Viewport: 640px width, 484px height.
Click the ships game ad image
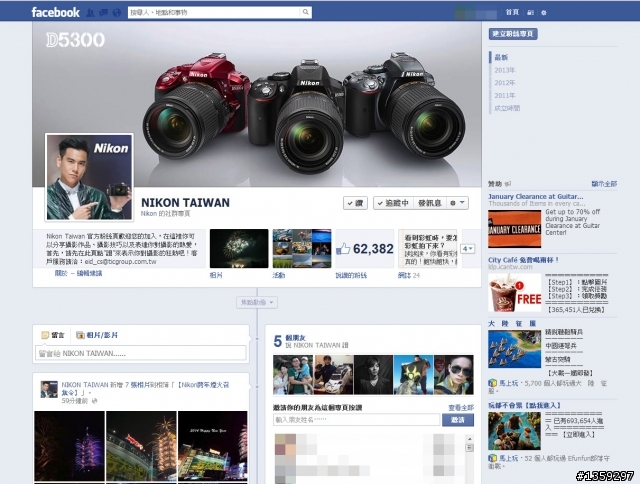515,349
